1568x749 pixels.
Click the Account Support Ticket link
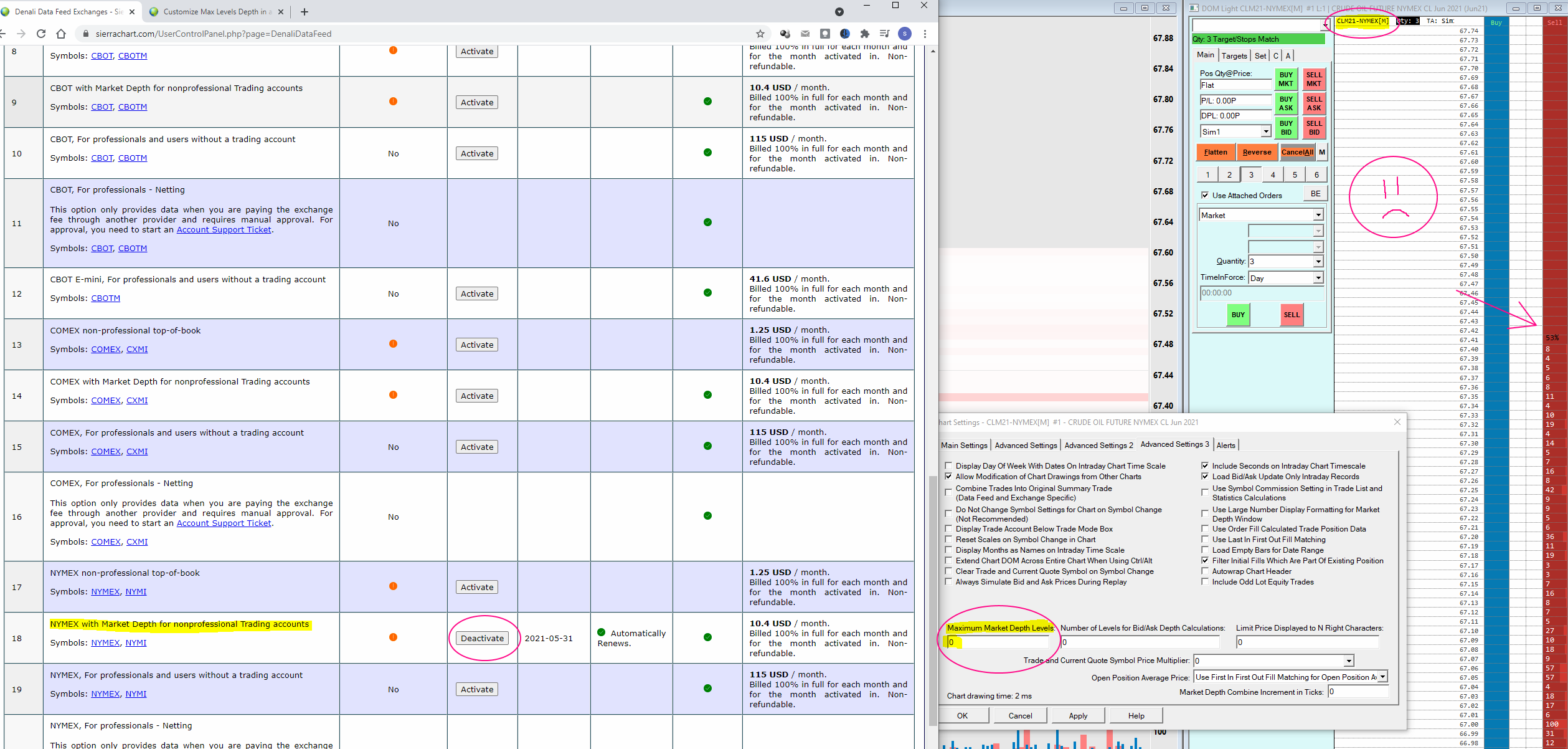tap(224, 229)
